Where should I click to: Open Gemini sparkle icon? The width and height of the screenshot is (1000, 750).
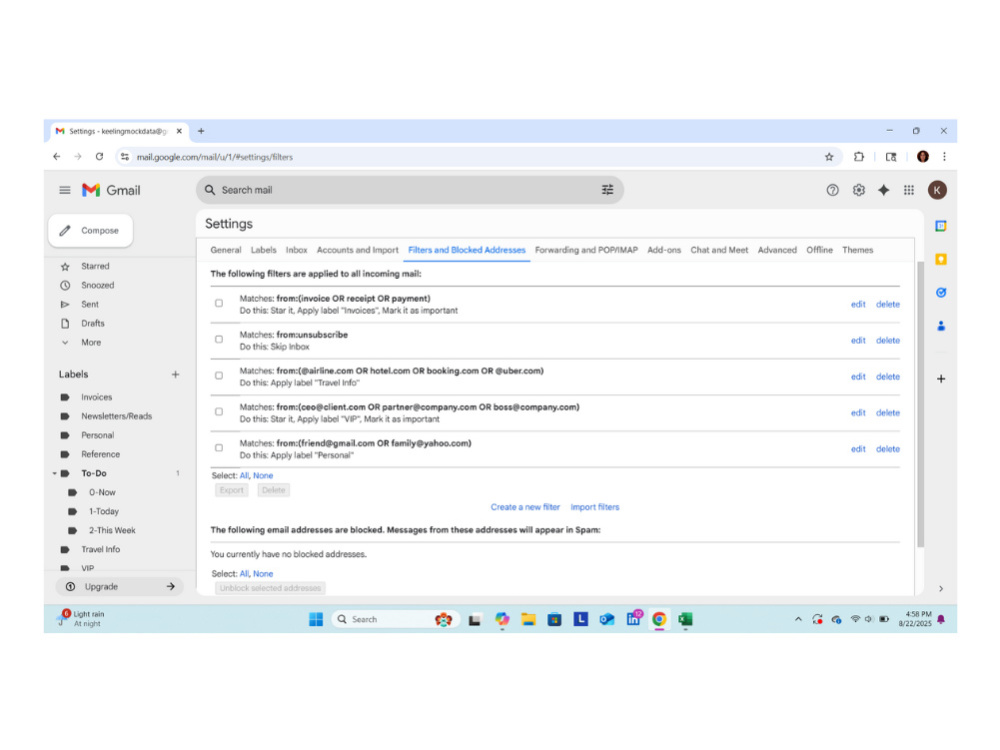click(883, 190)
